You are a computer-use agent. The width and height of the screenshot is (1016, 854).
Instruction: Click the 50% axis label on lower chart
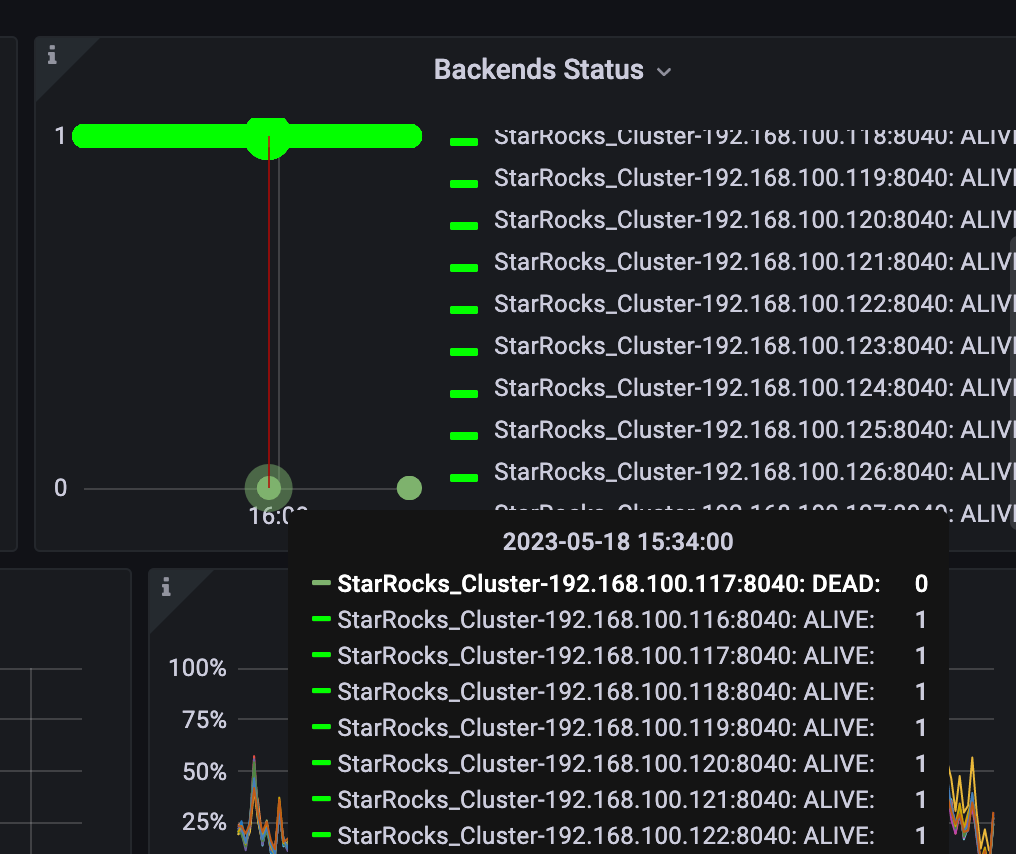click(x=205, y=772)
